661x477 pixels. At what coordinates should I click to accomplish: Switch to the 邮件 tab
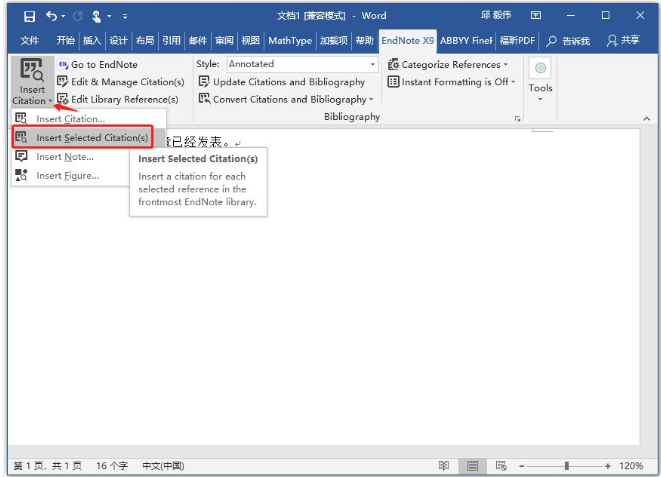click(x=198, y=40)
